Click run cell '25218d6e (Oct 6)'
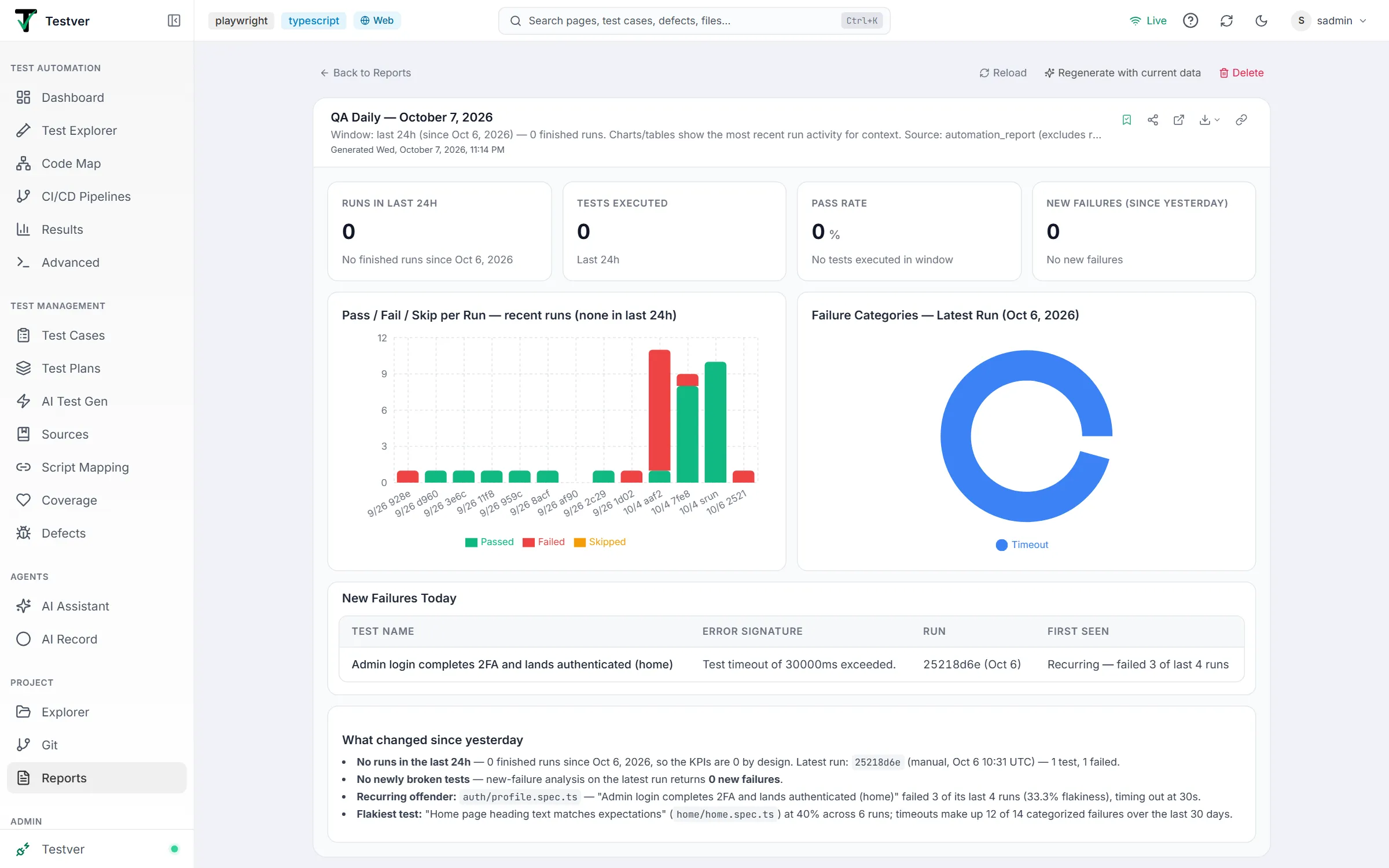 [x=972, y=664]
